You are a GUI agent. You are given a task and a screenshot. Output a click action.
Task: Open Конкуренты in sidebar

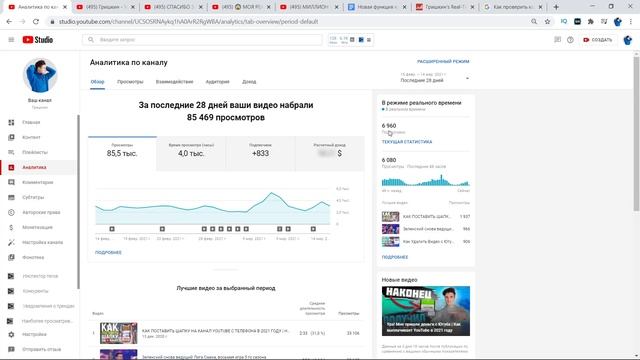click(x=35, y=291)
